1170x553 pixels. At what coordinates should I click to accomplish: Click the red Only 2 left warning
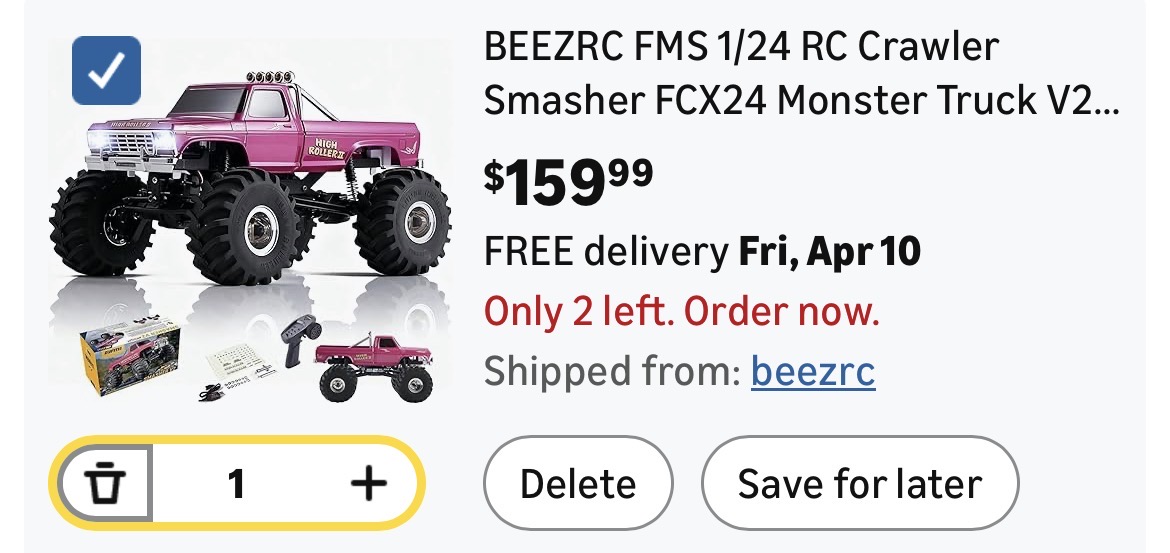pyautogui.click(x=682, y=313)
